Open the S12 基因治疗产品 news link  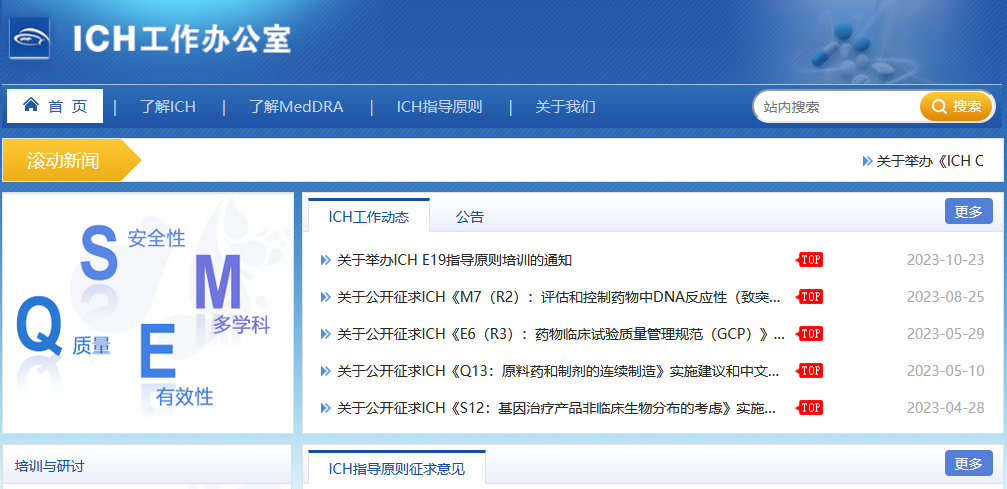557,408
